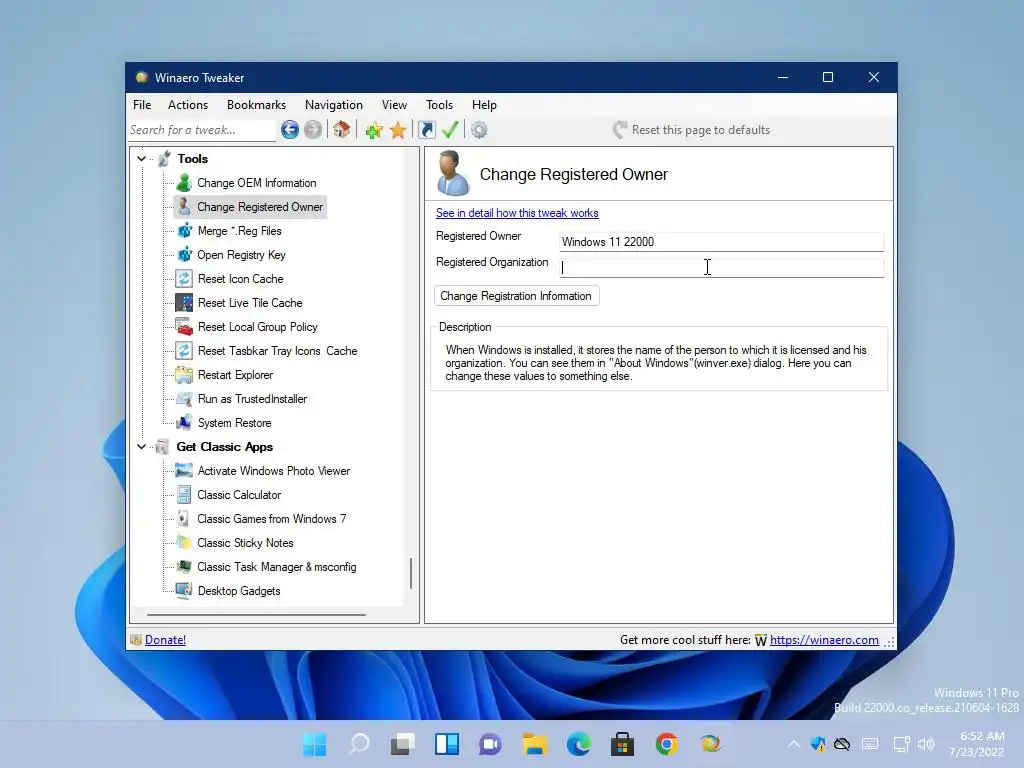
Task: Click the Restart Explorer icon
Action: coord(184,375)
